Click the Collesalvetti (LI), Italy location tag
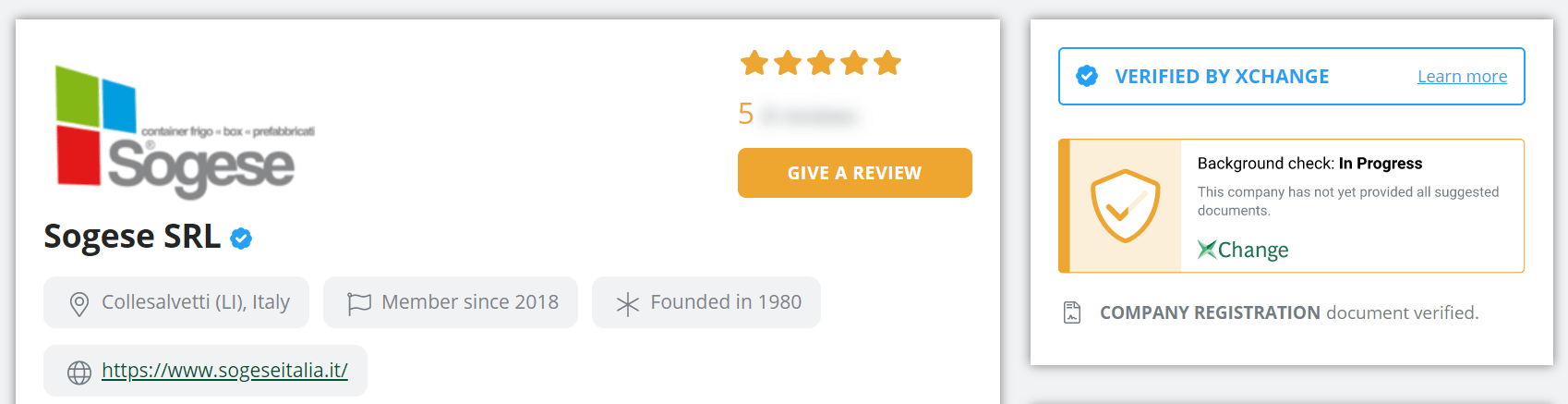This screenshot has width=1568, height=404. click(x=176, y=302)
